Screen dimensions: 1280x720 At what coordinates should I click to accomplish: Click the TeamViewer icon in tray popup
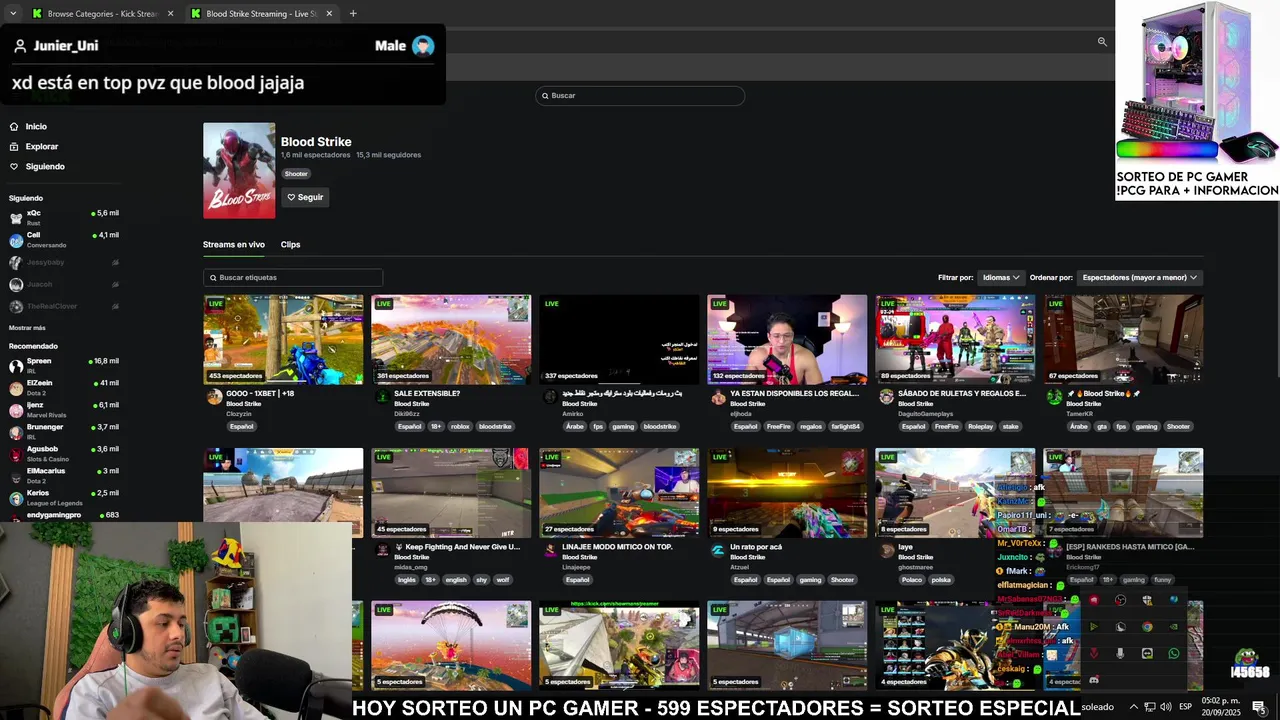click(1147, 653)
